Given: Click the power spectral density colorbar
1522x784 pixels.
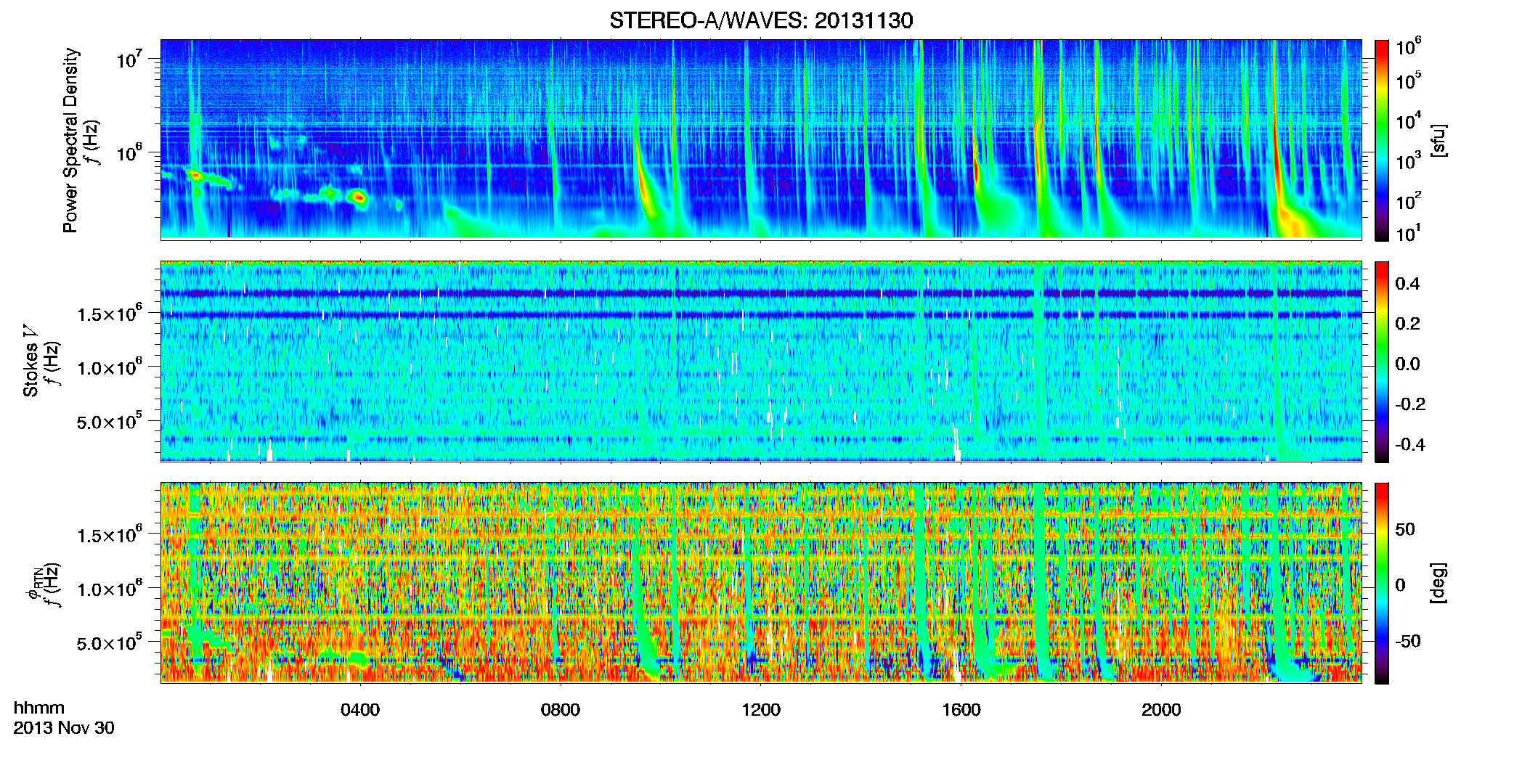Looking at the screenshot, I should tap(1382, 140).
